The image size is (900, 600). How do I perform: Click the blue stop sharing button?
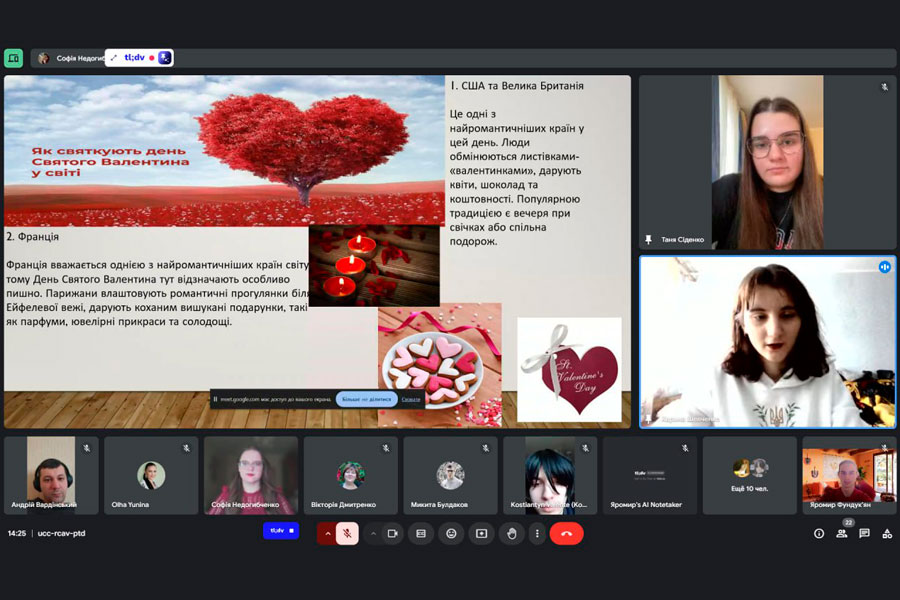tap(366, 399)
